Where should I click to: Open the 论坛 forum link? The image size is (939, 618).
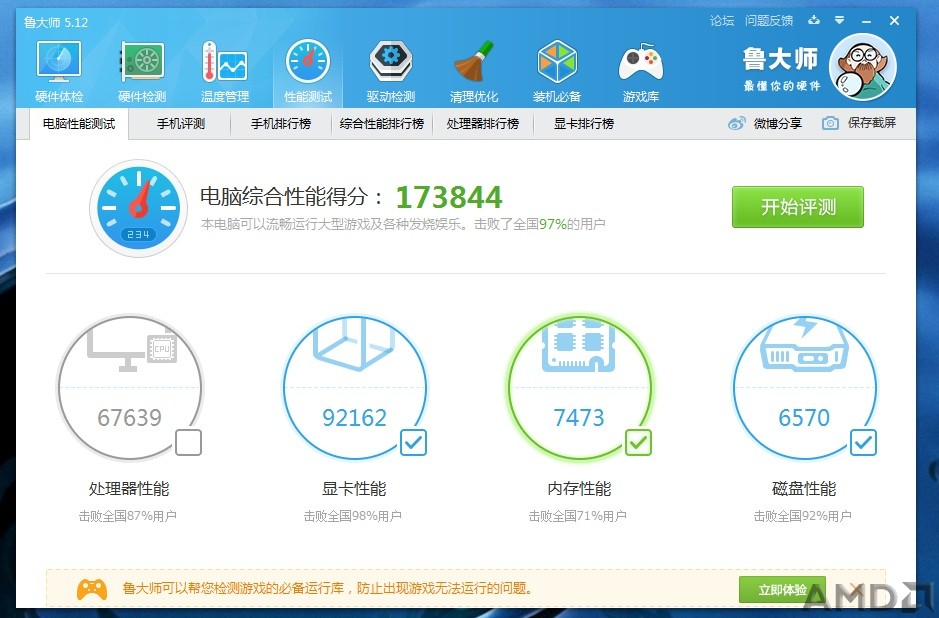(x=722, y=21)
